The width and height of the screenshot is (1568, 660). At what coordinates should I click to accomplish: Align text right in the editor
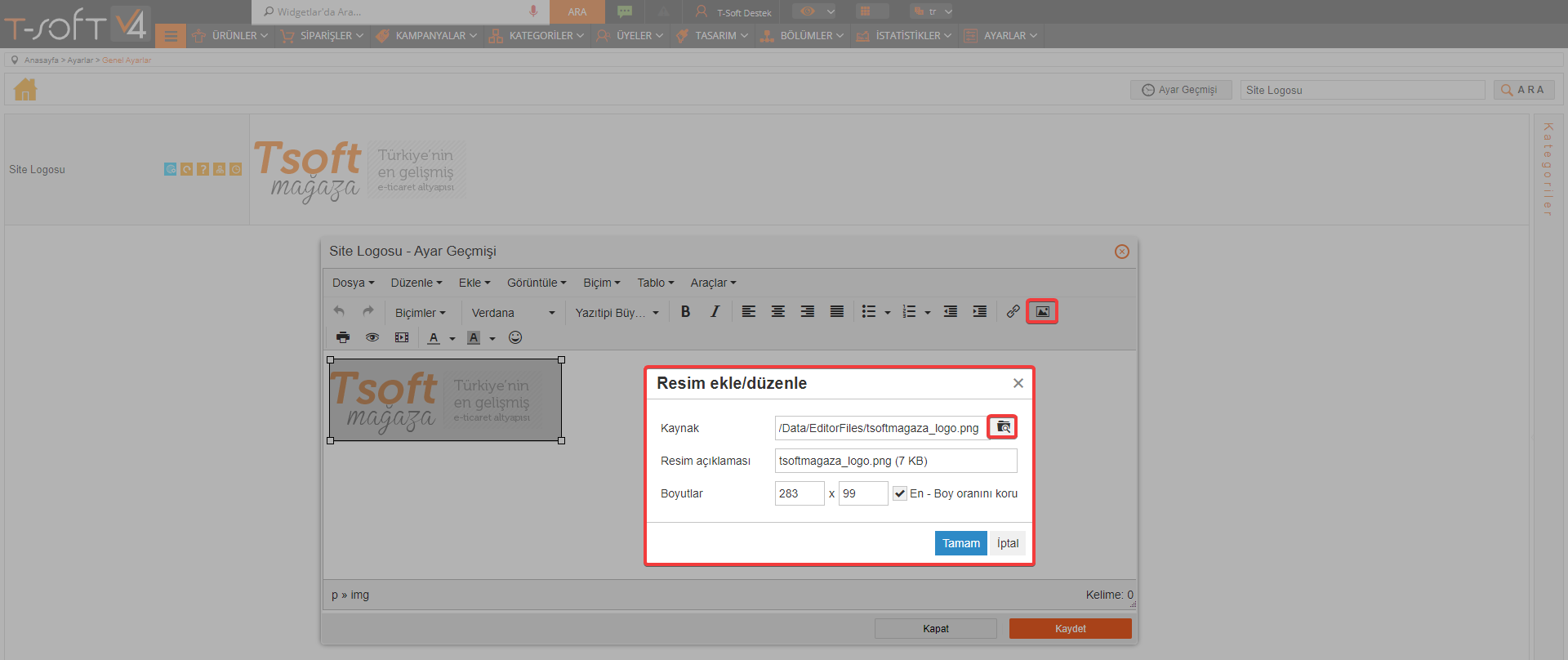tap(807, 311)
